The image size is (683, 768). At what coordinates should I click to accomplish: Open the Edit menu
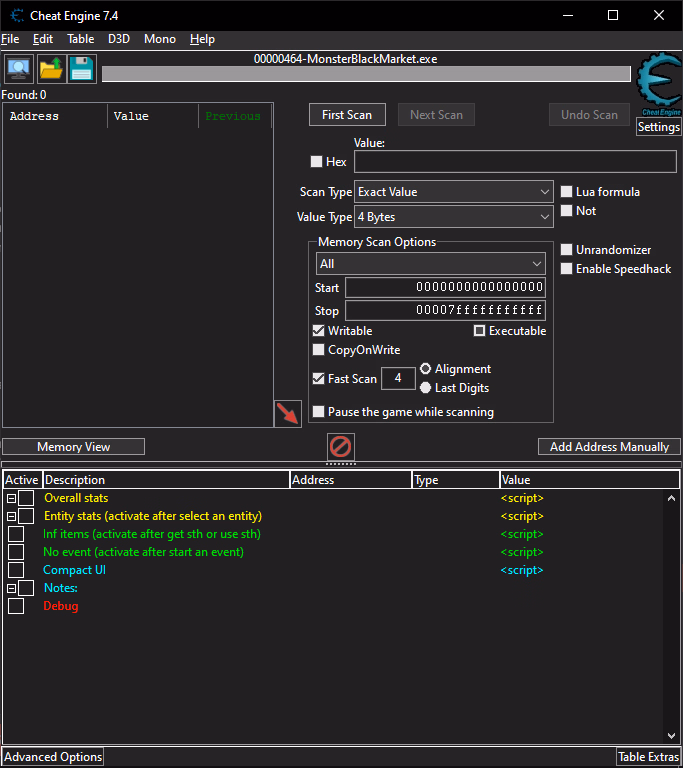point(43,39)
